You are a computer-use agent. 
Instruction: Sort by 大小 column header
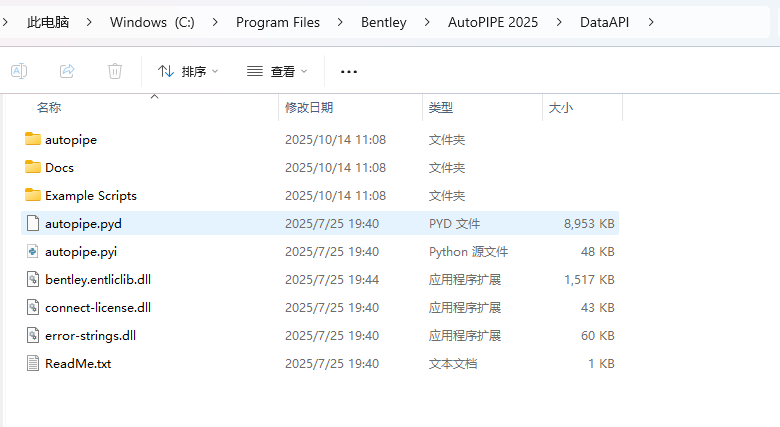click(x=560, y=107)
